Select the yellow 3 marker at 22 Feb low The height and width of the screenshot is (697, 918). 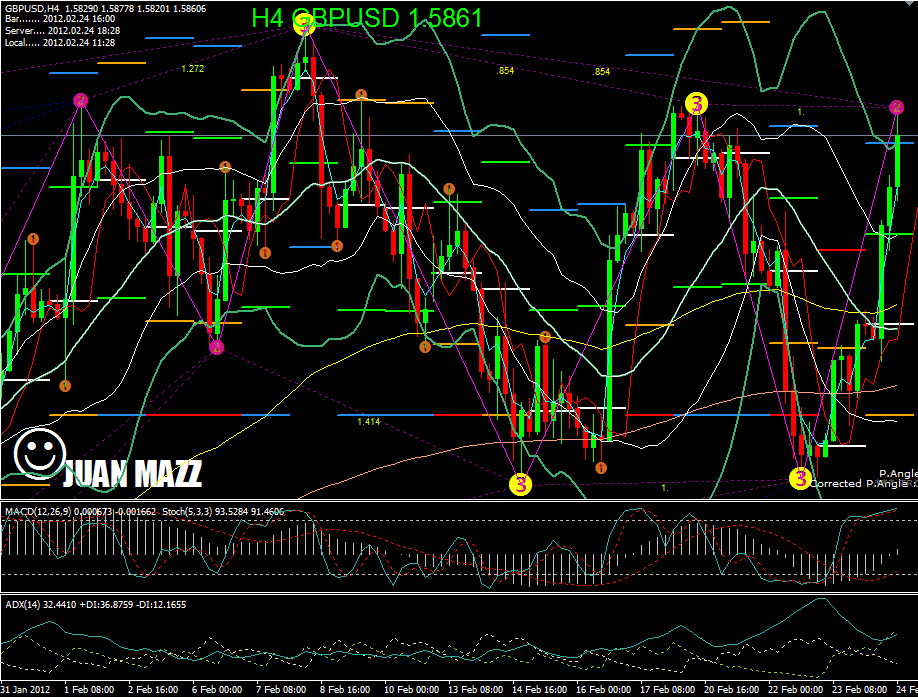coord(800,478)
